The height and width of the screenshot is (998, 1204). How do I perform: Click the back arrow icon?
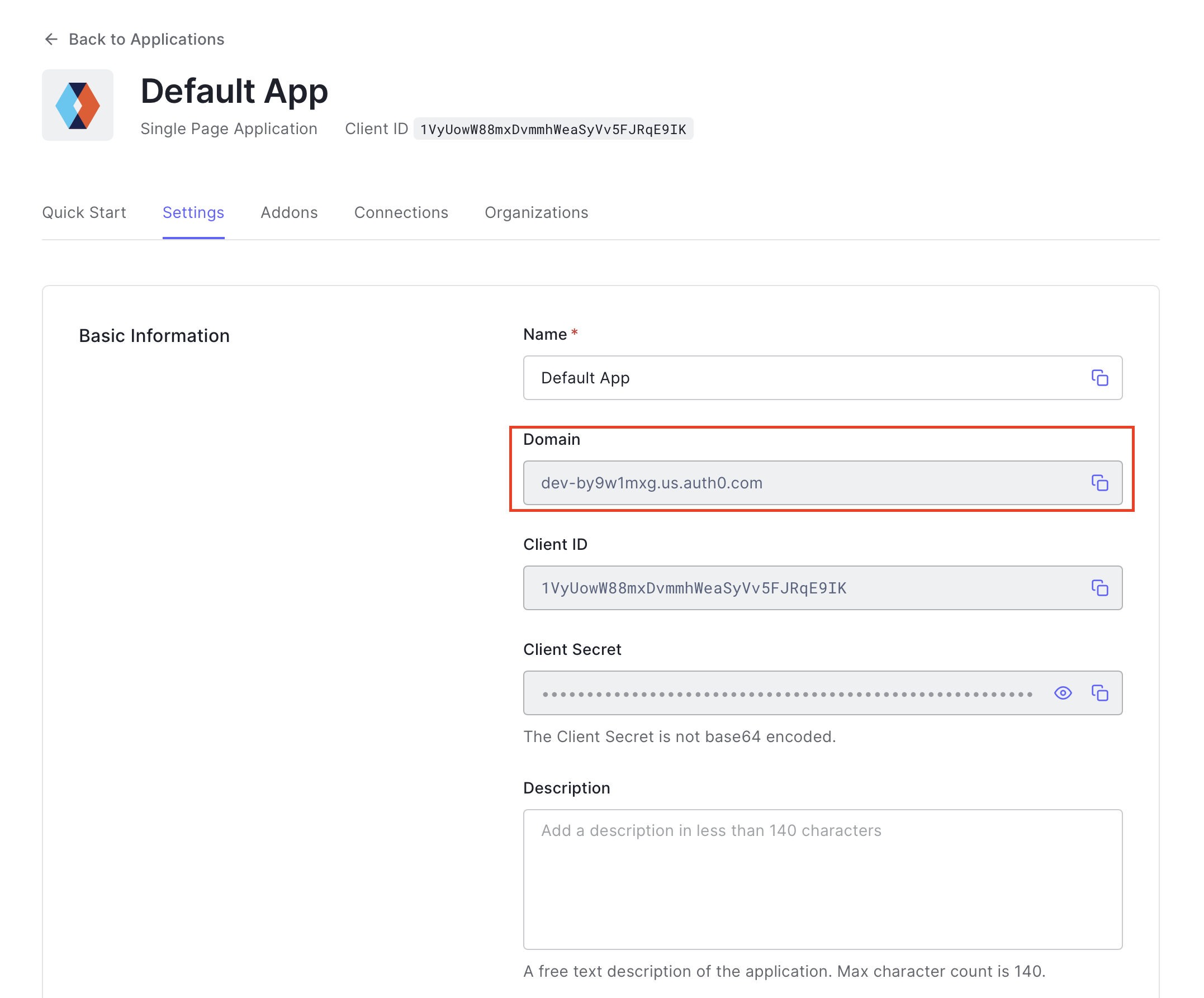point(51,39)
